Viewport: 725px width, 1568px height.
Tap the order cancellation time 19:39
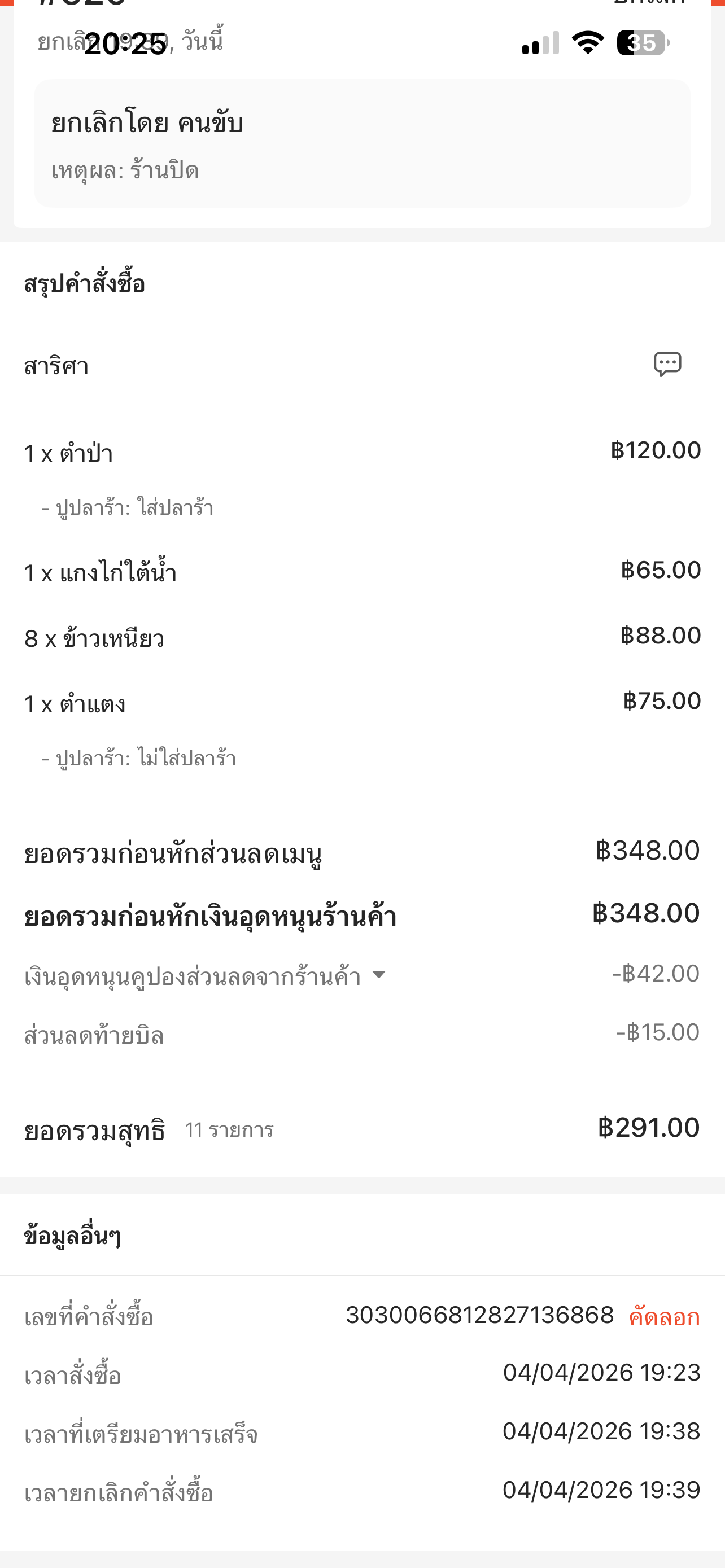tap(601, 1490)
